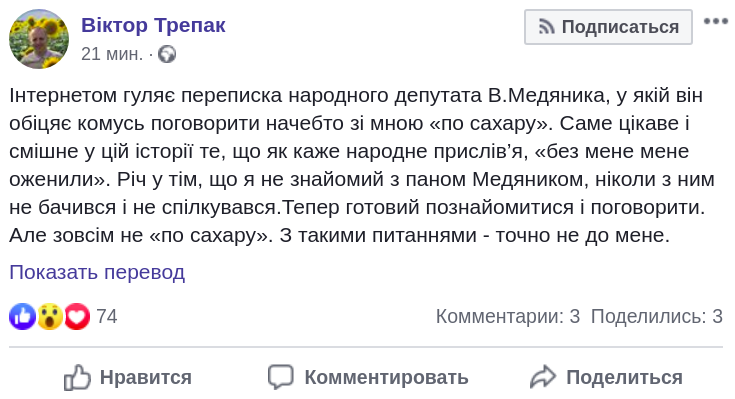Open the three-dot post options menu

[716, 21]
